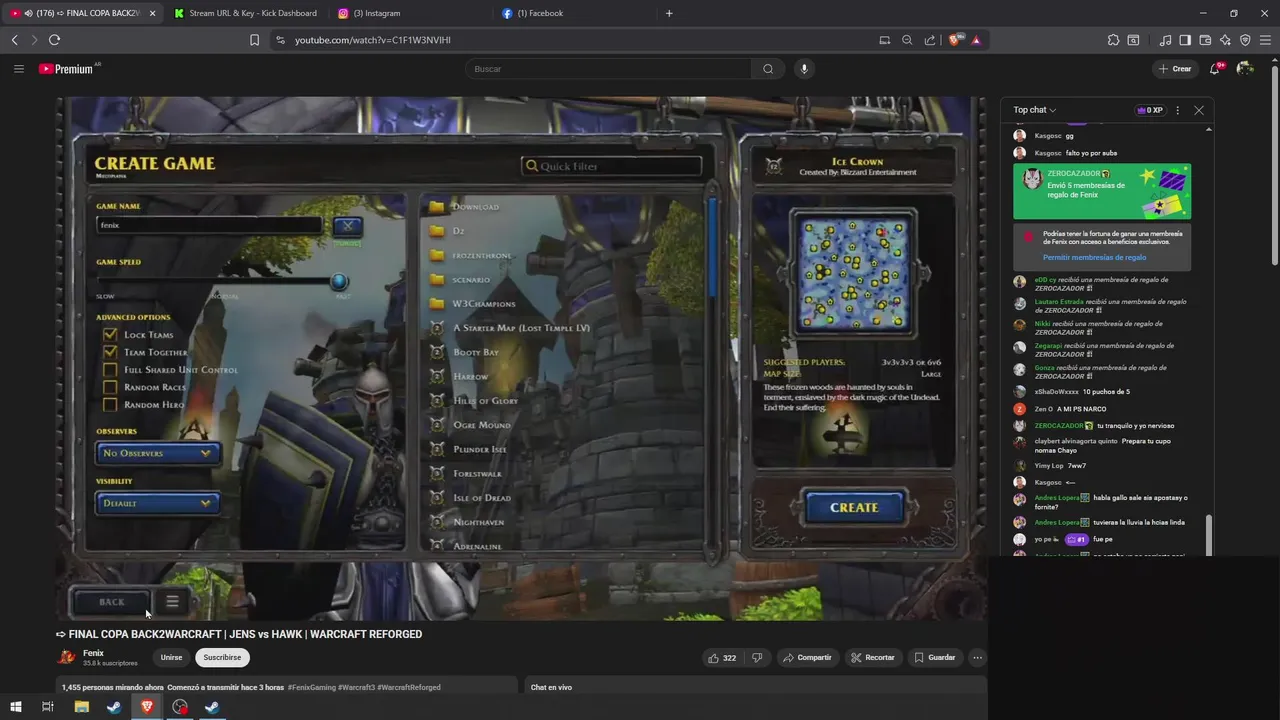Open the OBS recording taskbar icon
This screenshot has width=1280, height=720.
tap(180, 707)
